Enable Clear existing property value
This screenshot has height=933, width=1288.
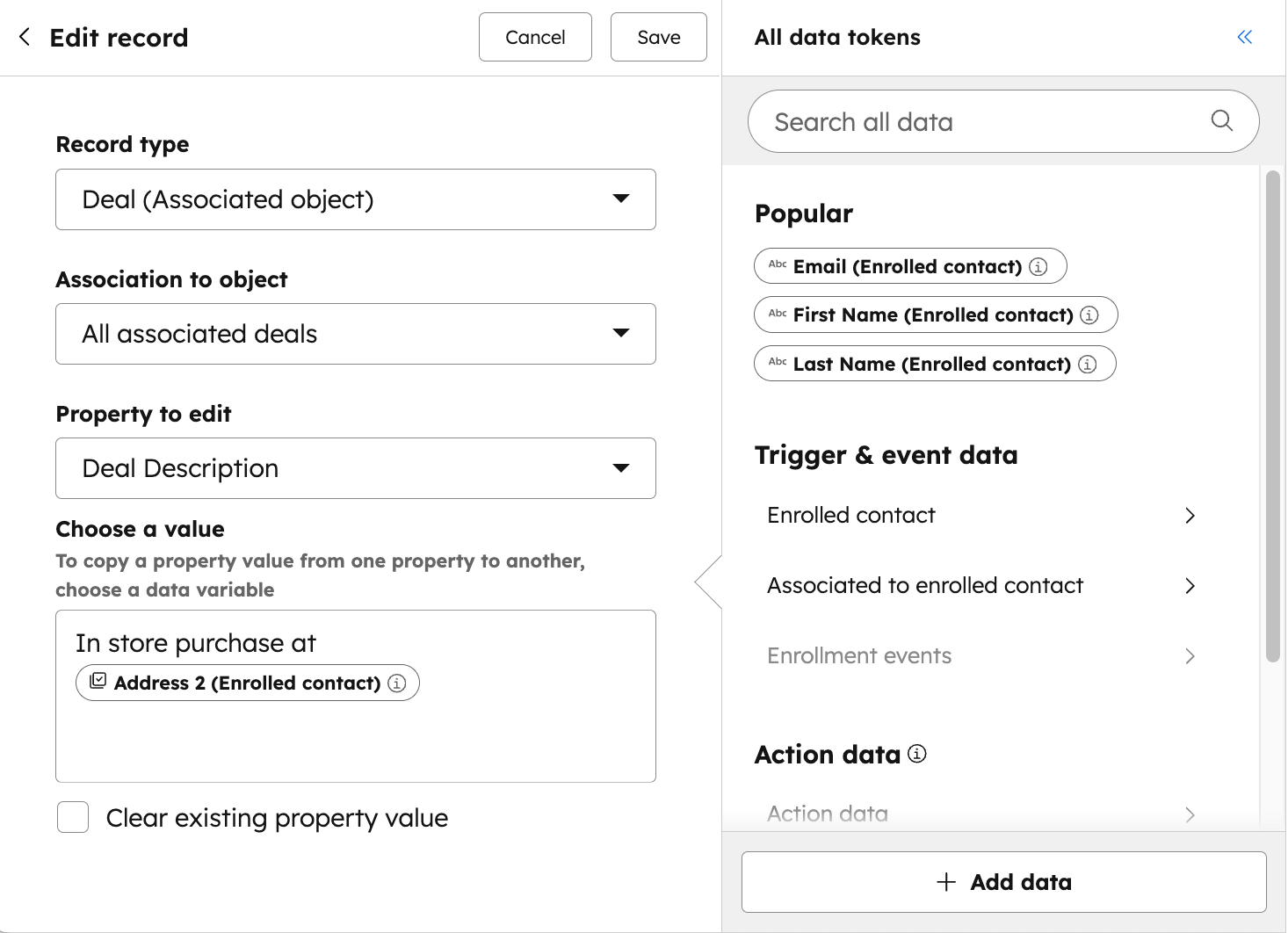73,817
